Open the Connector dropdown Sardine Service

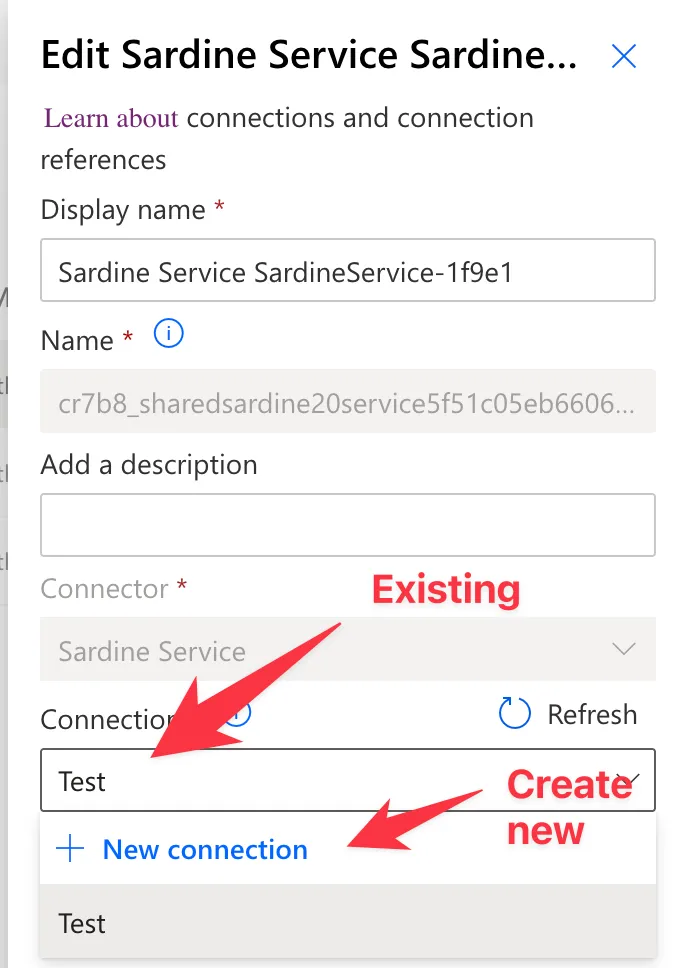point(300,652)
